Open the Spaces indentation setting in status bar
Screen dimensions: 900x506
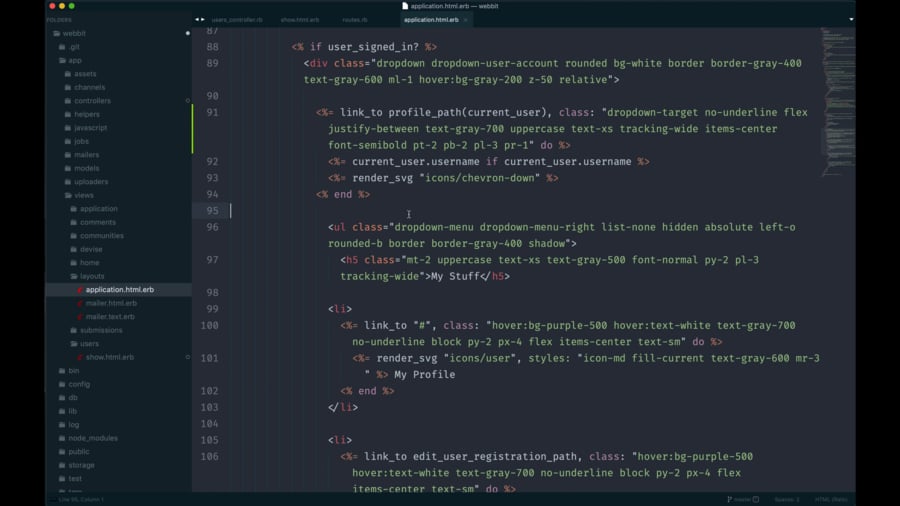786,499
